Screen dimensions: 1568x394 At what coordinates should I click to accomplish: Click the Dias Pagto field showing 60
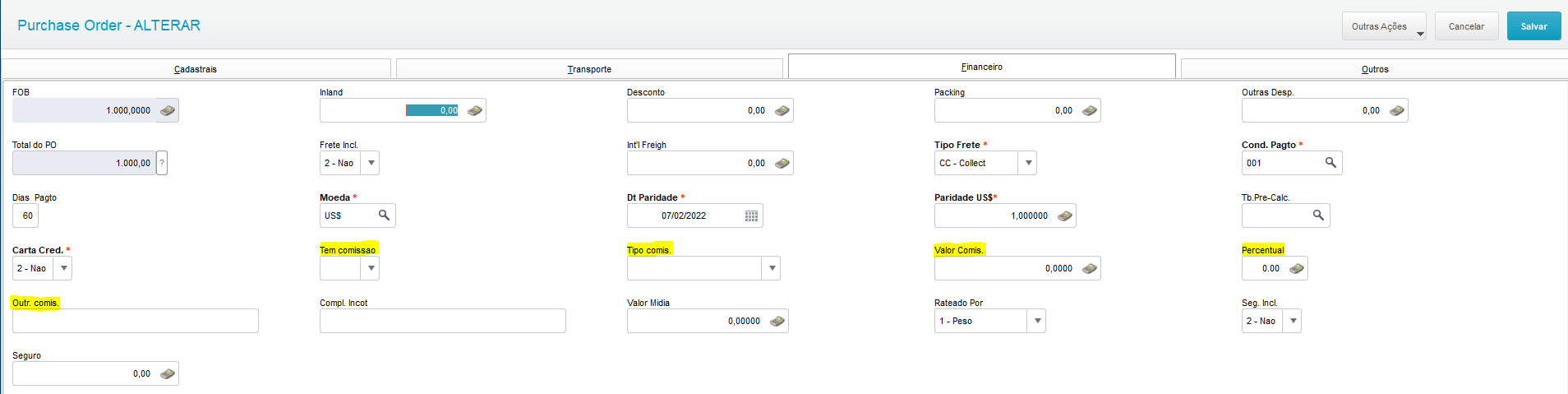[25, 216]
